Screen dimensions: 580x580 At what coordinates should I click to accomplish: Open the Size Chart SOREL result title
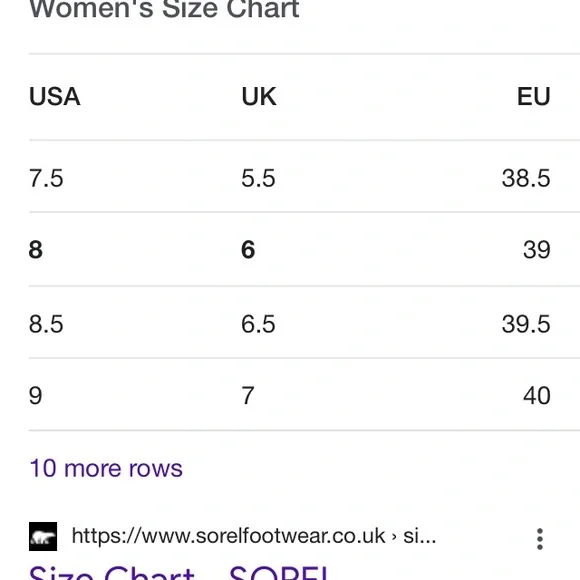tap(179, 572)
